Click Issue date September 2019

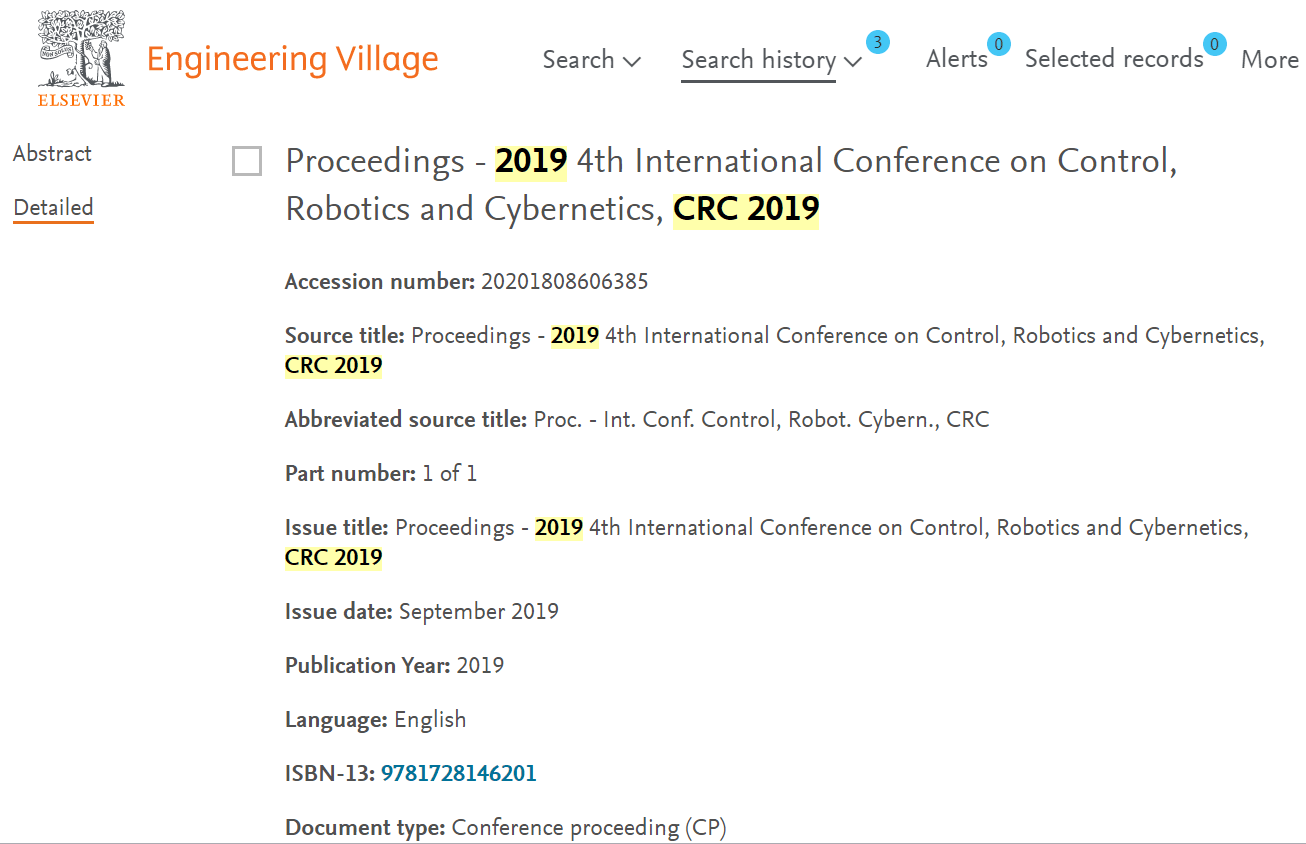coord(479,612)
